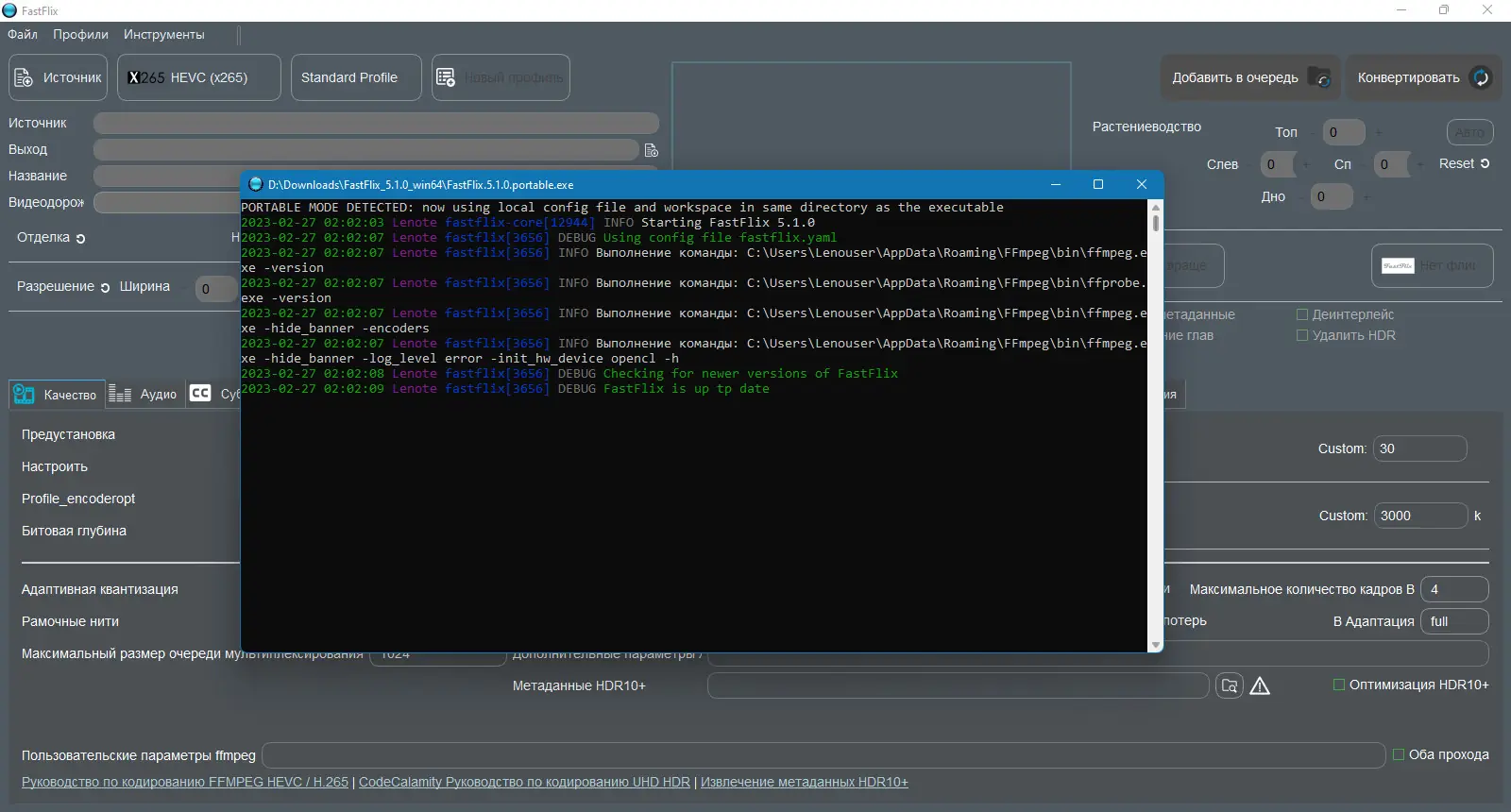Enable the Удалить HDR checkbox
Viewport: 1511px width, 812px height.
[x=1302, y=335]
